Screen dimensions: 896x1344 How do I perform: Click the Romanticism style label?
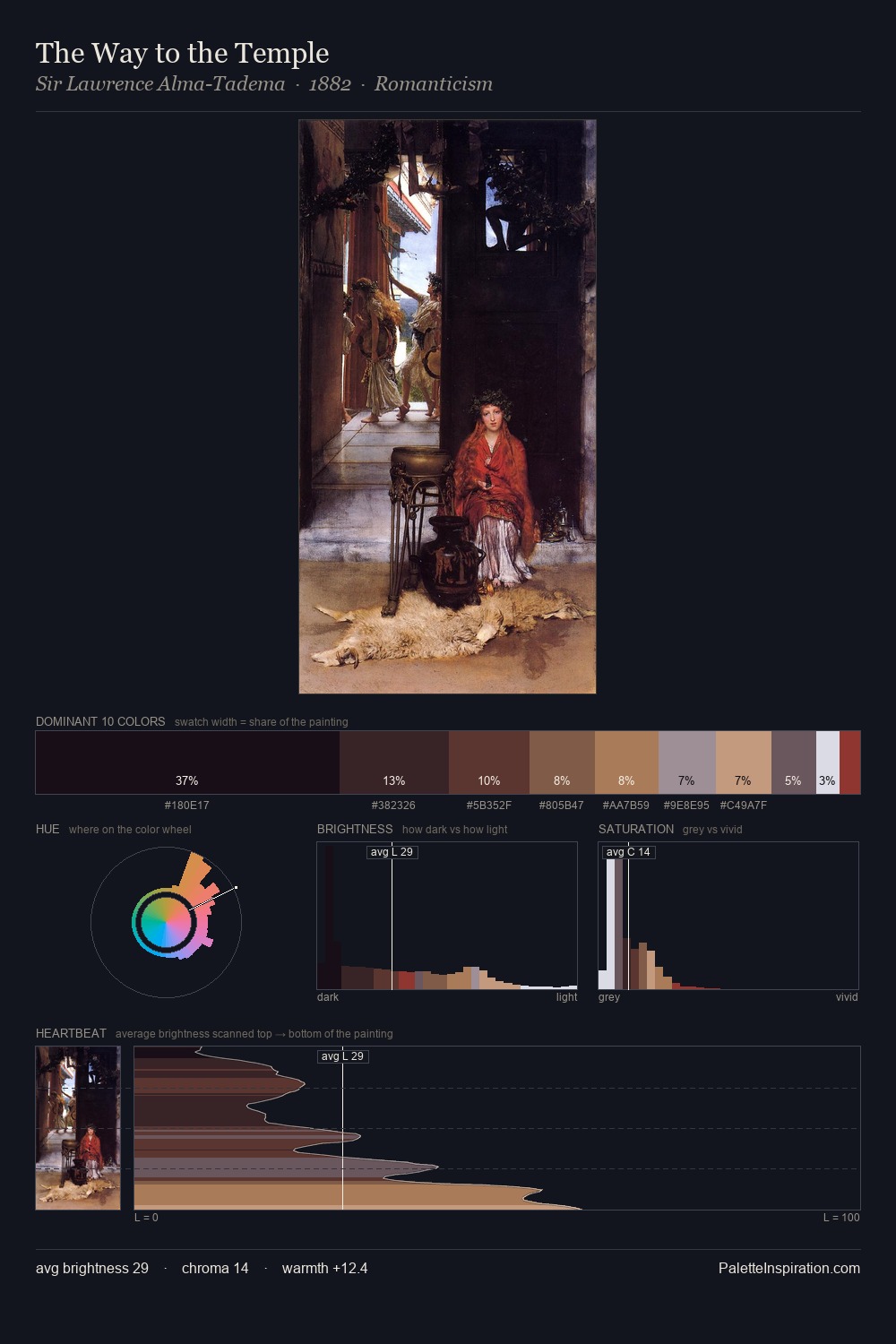(434, 84)
